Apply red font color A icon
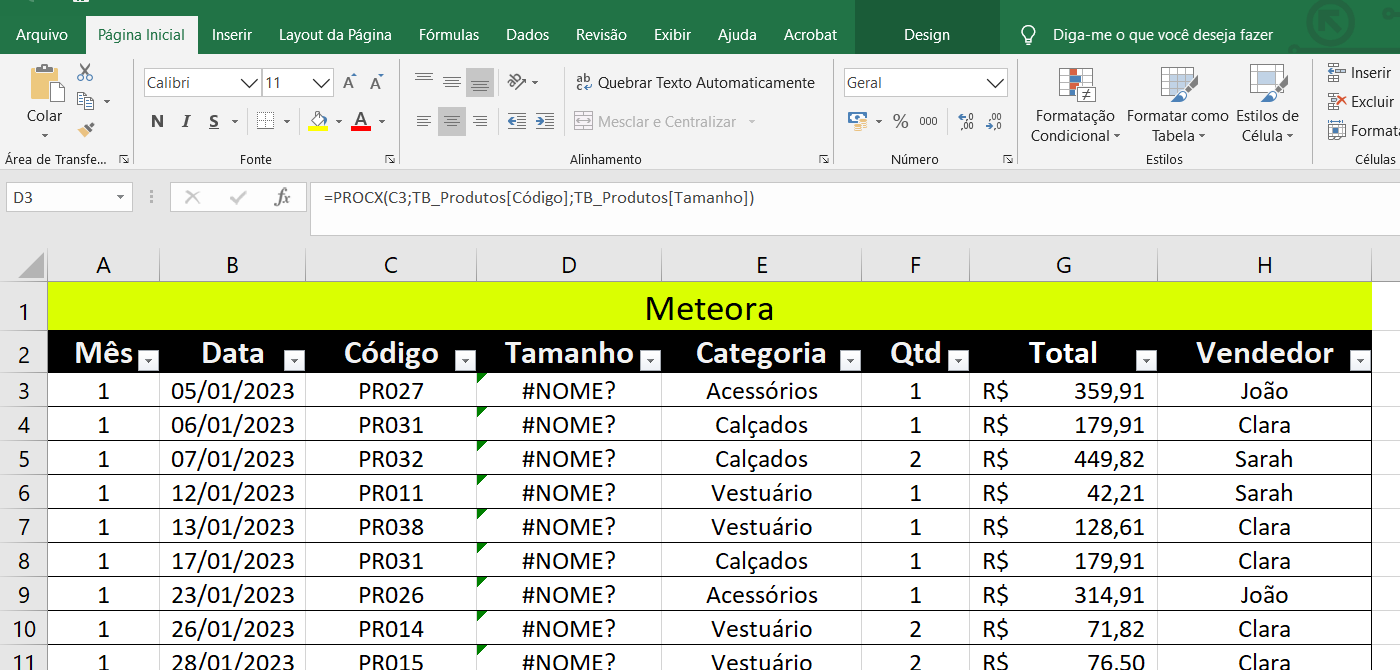 coord(361,121)
